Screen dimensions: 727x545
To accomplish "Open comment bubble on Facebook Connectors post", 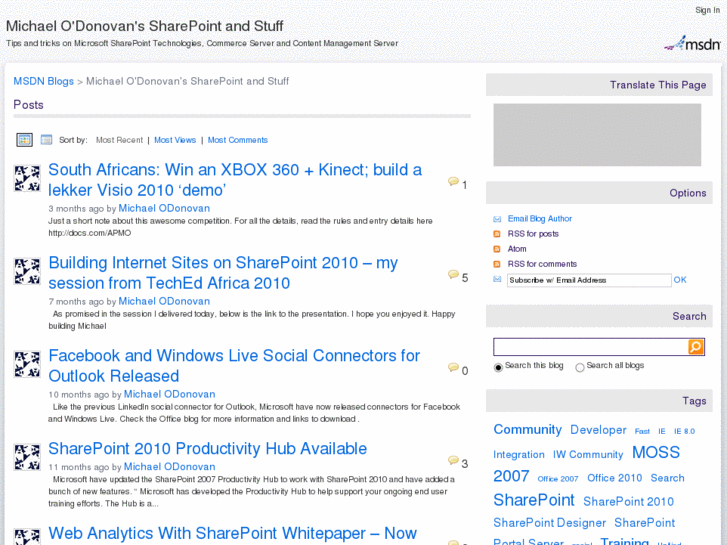I will click(x=453, y=367).
